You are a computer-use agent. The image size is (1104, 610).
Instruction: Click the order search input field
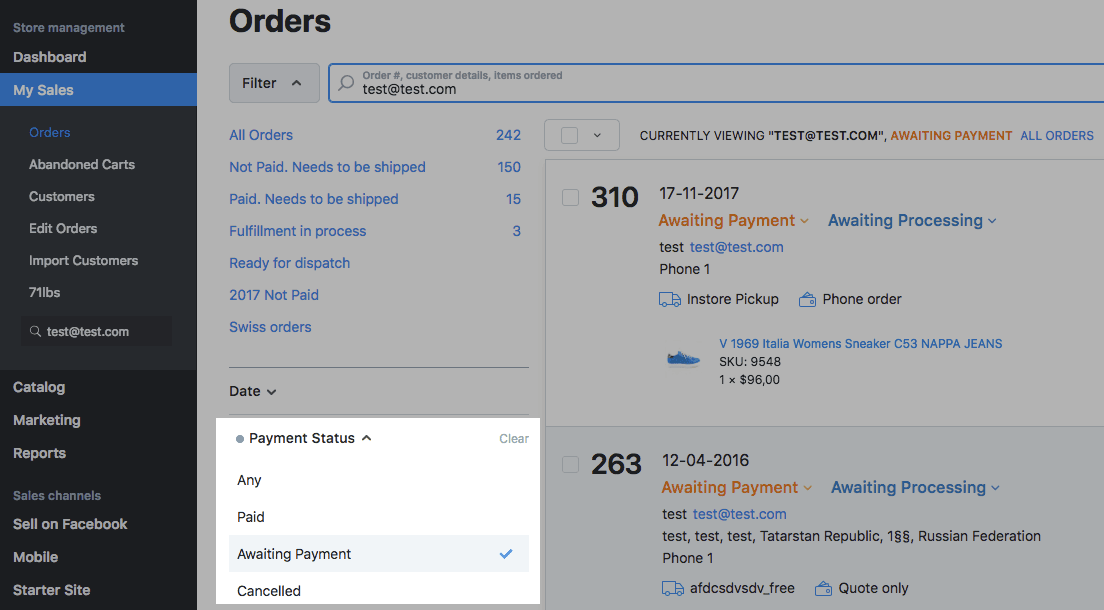point(700,89)
